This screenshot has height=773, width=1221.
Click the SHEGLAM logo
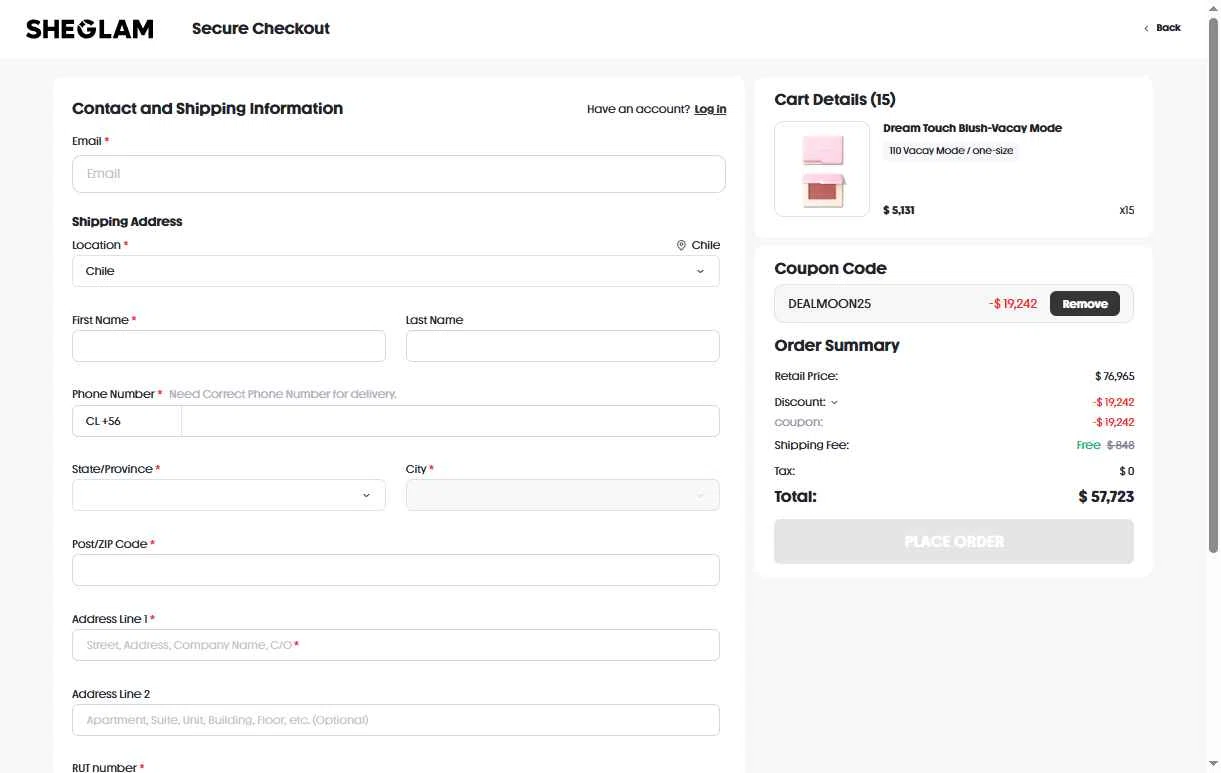89,29
